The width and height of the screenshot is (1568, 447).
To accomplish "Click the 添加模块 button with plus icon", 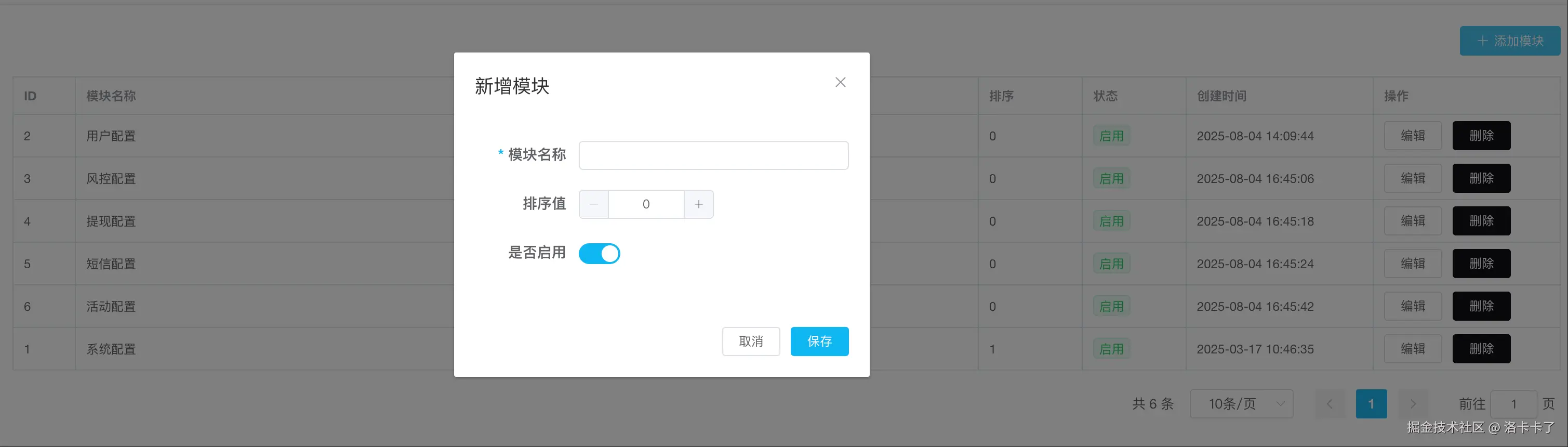I will click(x=1510, y=41).
